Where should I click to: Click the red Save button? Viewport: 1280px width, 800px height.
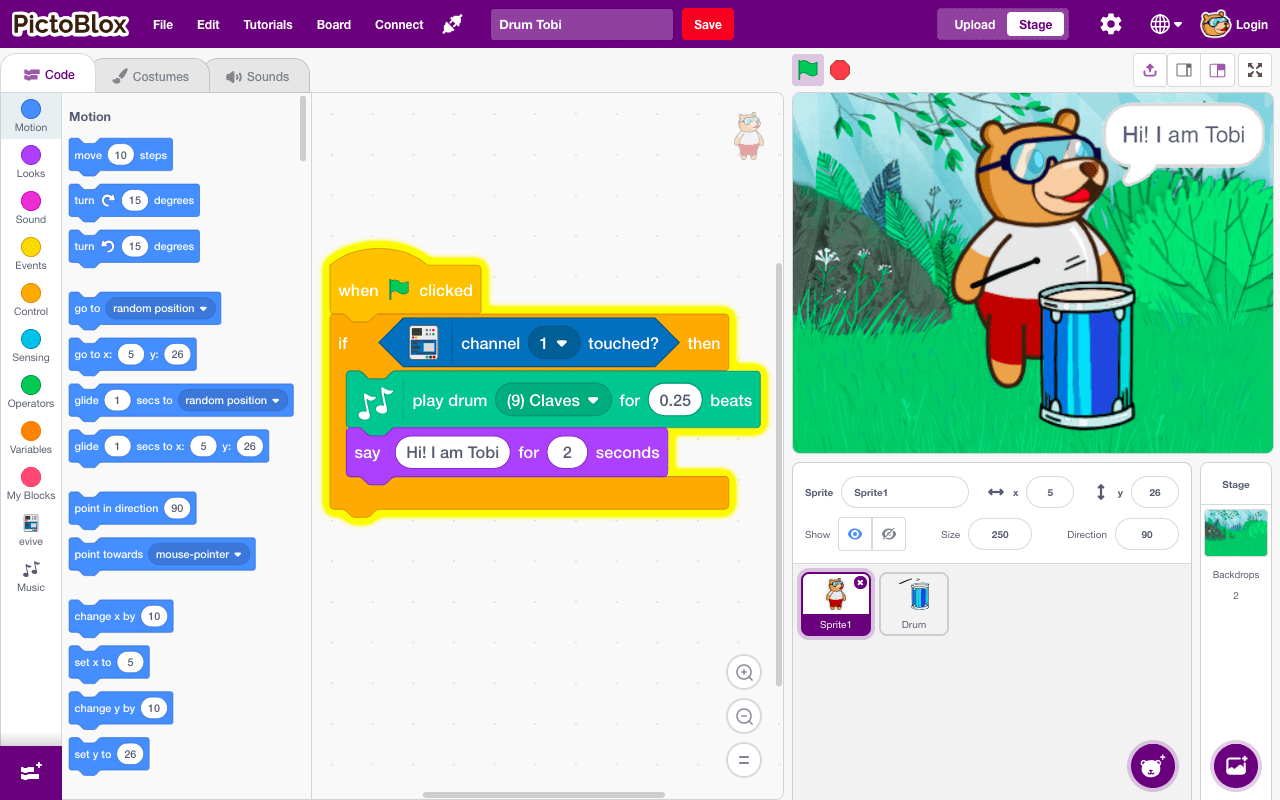708,25
